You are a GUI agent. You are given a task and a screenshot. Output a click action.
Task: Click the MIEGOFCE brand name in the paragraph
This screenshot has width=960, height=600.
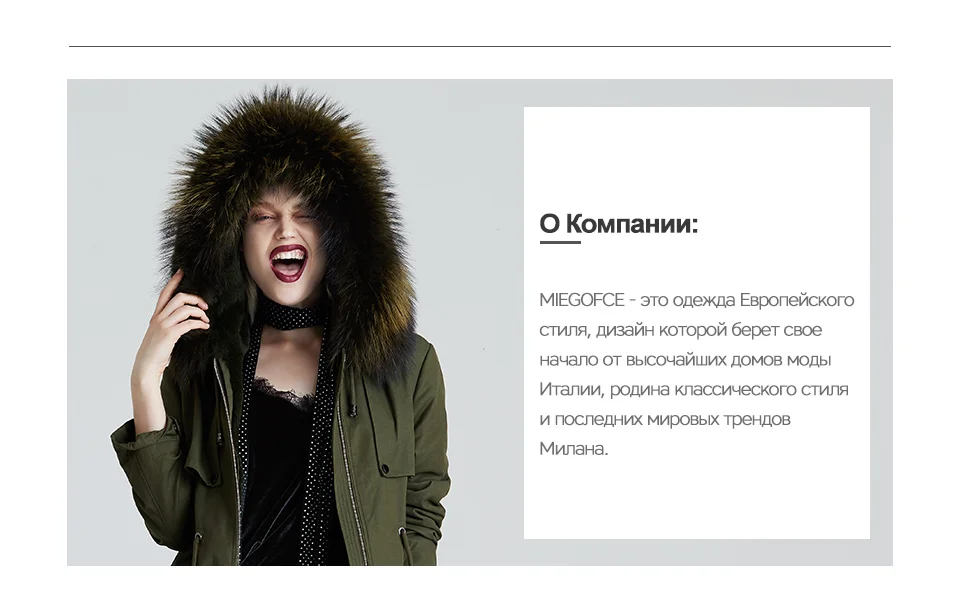coord(582,300)
